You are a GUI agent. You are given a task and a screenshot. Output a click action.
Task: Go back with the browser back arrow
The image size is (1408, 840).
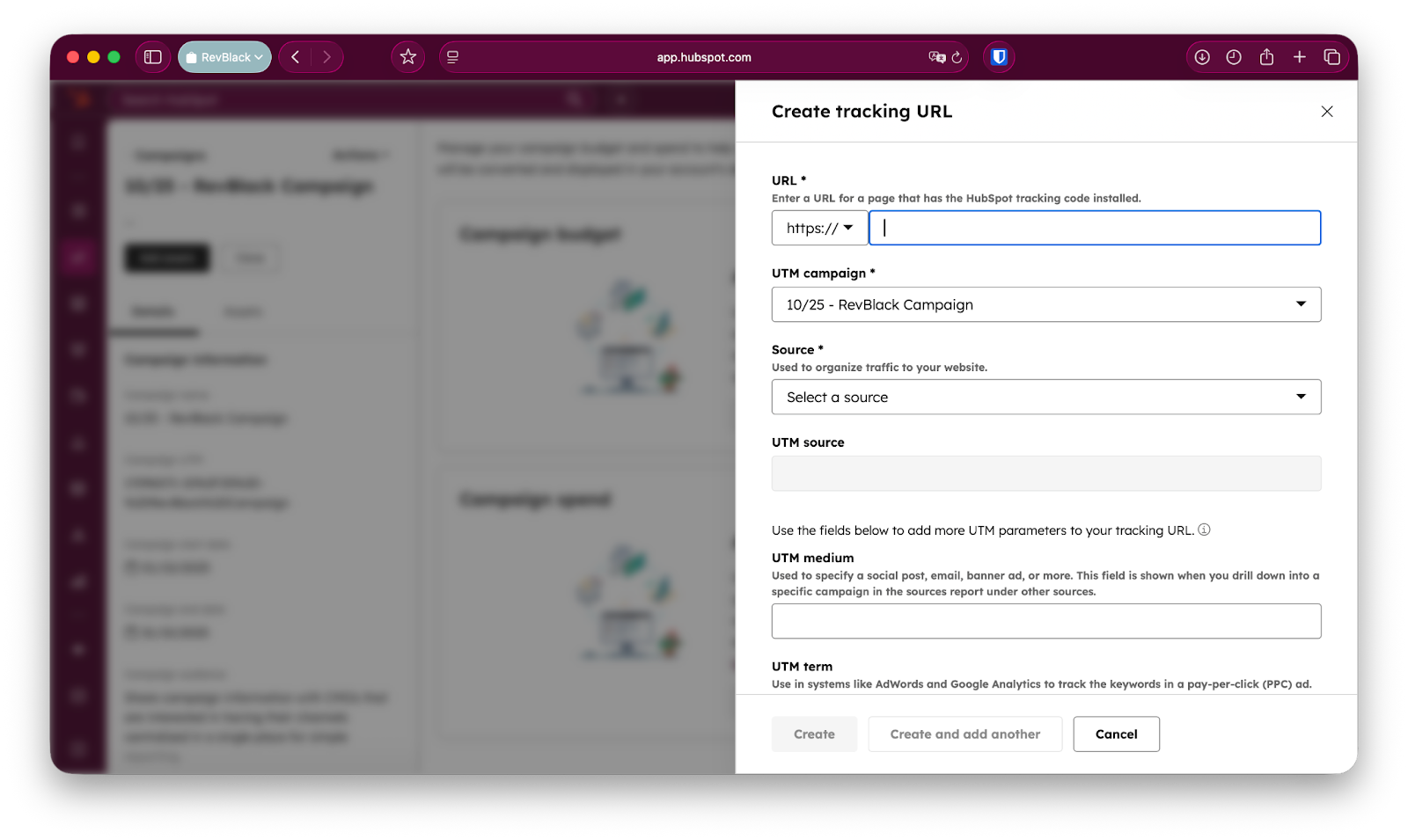point(296,57)
